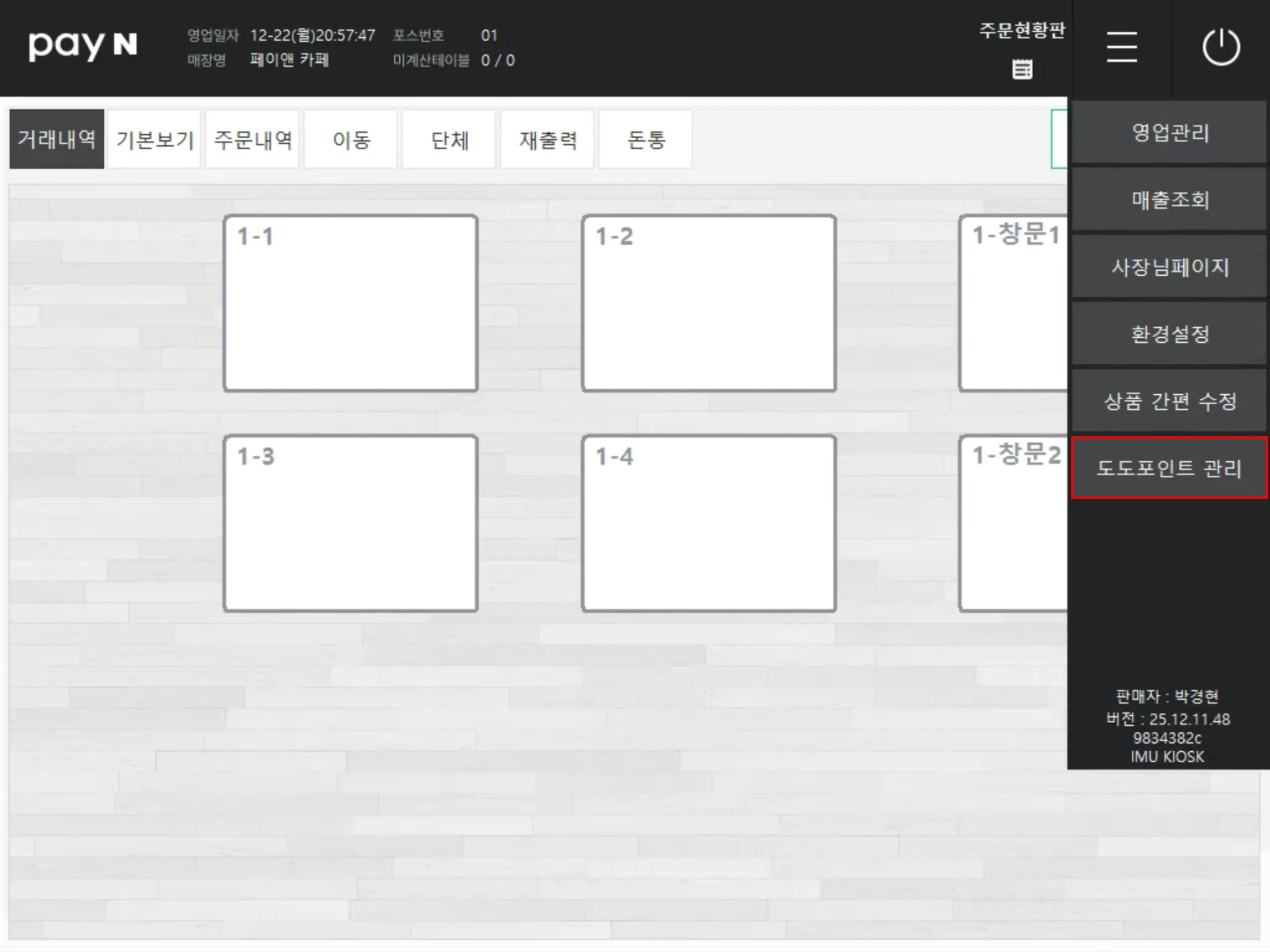Select table 1-1
Image resolution: width=1270 pixels, height=952 pixels.
(x=350, y=303)
